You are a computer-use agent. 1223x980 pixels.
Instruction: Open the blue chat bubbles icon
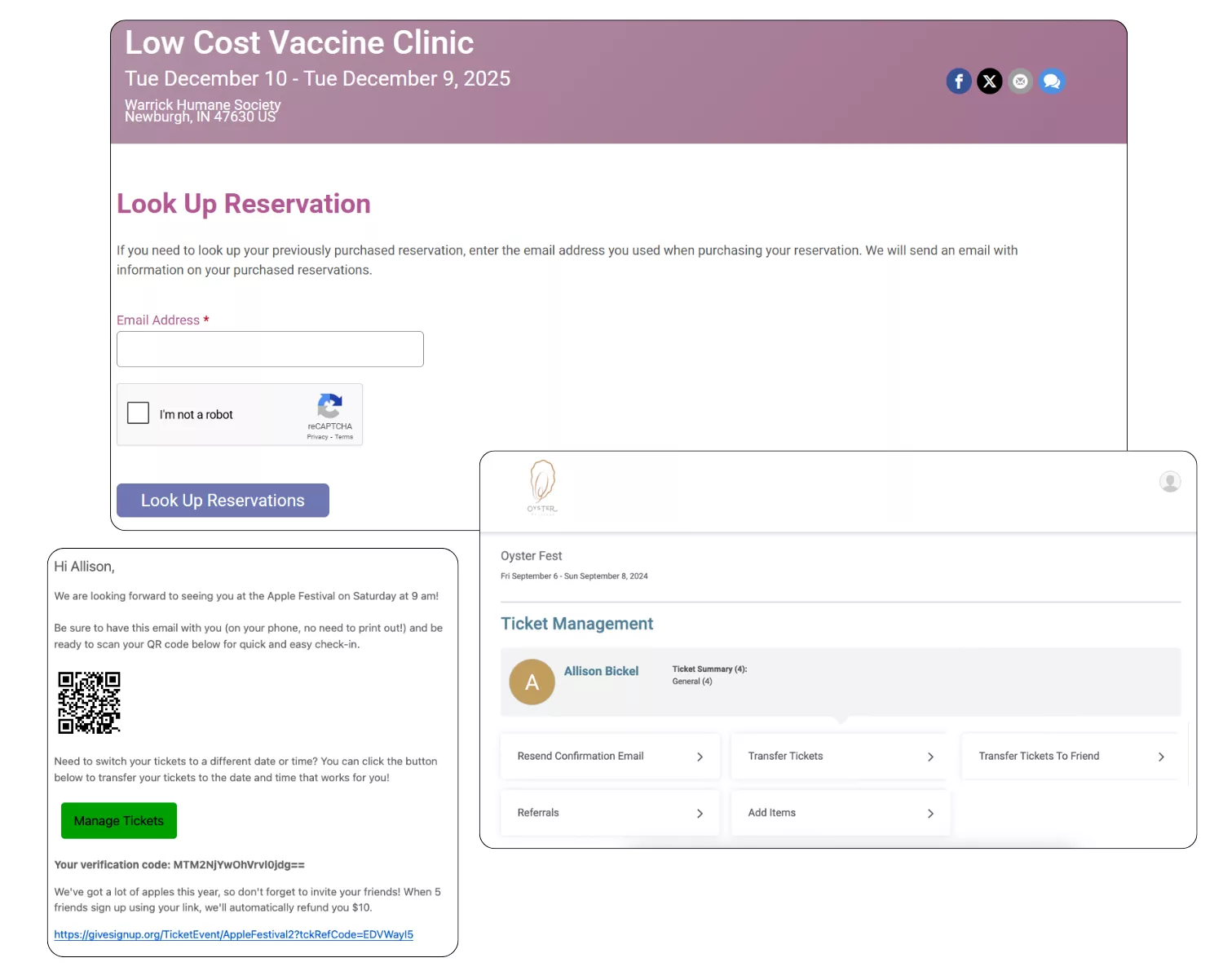1052,82
